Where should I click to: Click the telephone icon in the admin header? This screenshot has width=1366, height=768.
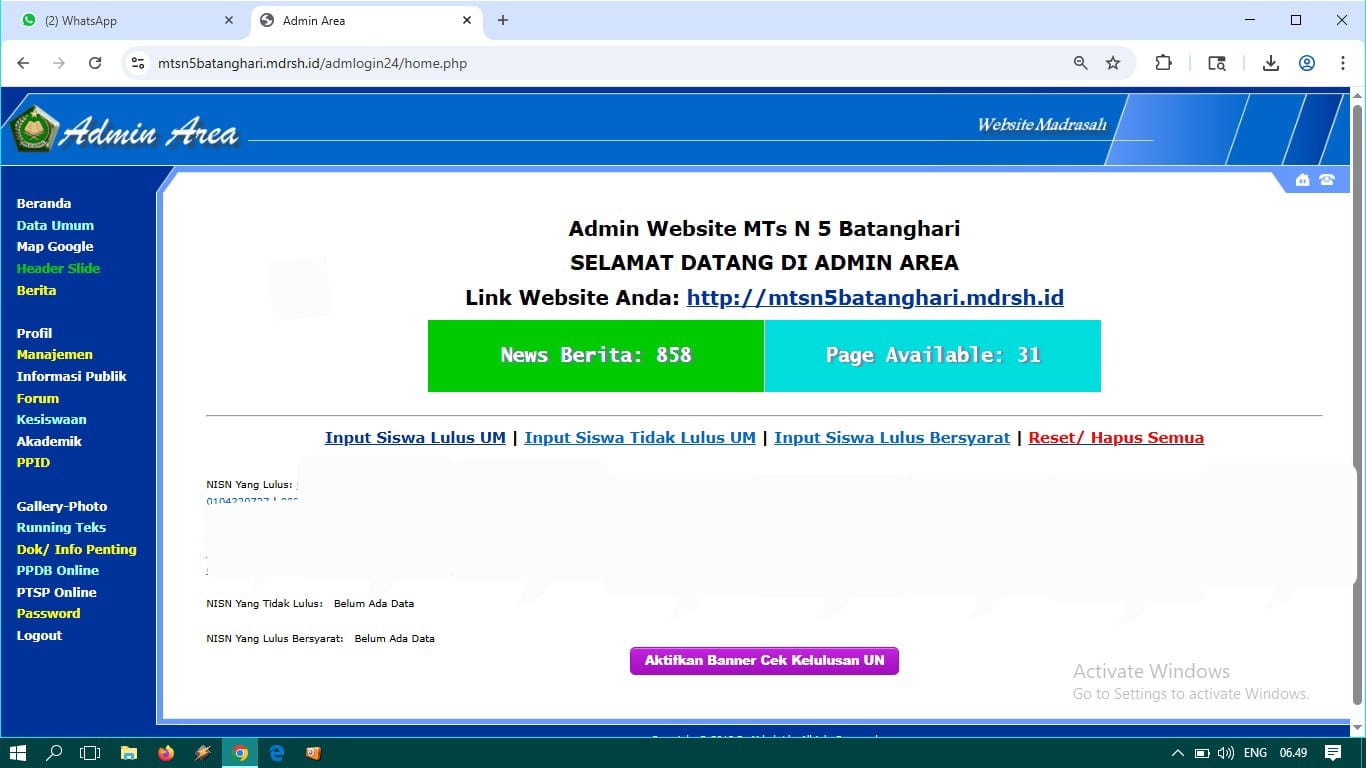(1327, 180)
